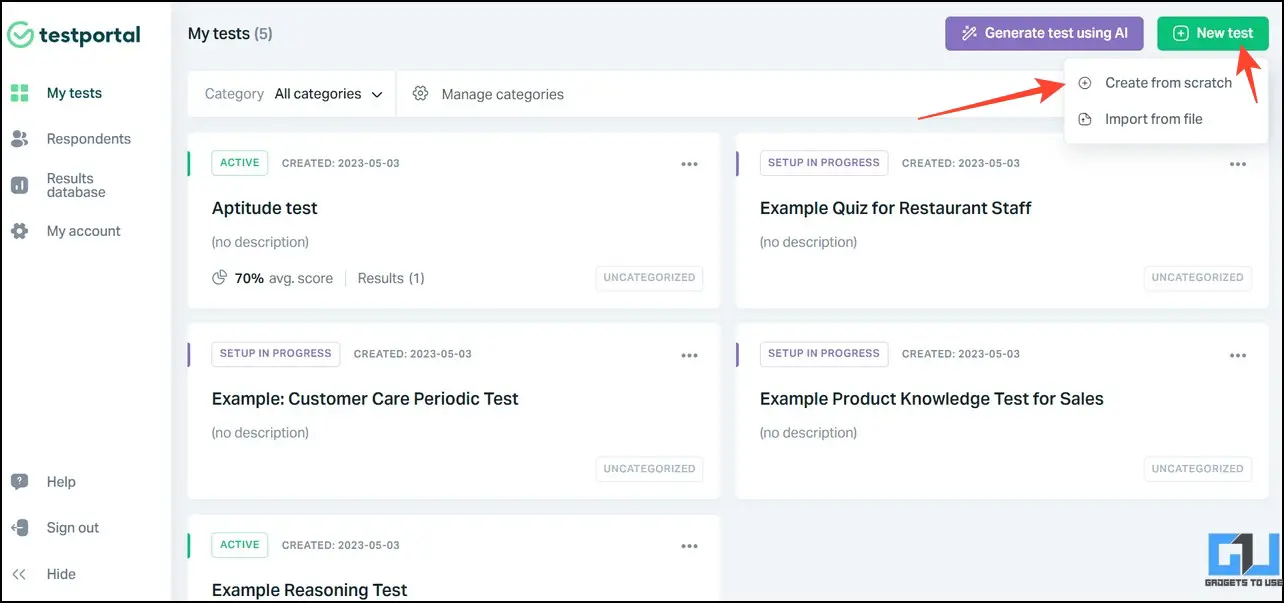Click the Hide double-chevron icon
Screen dimensions: 1284x603
pos(19,574)
